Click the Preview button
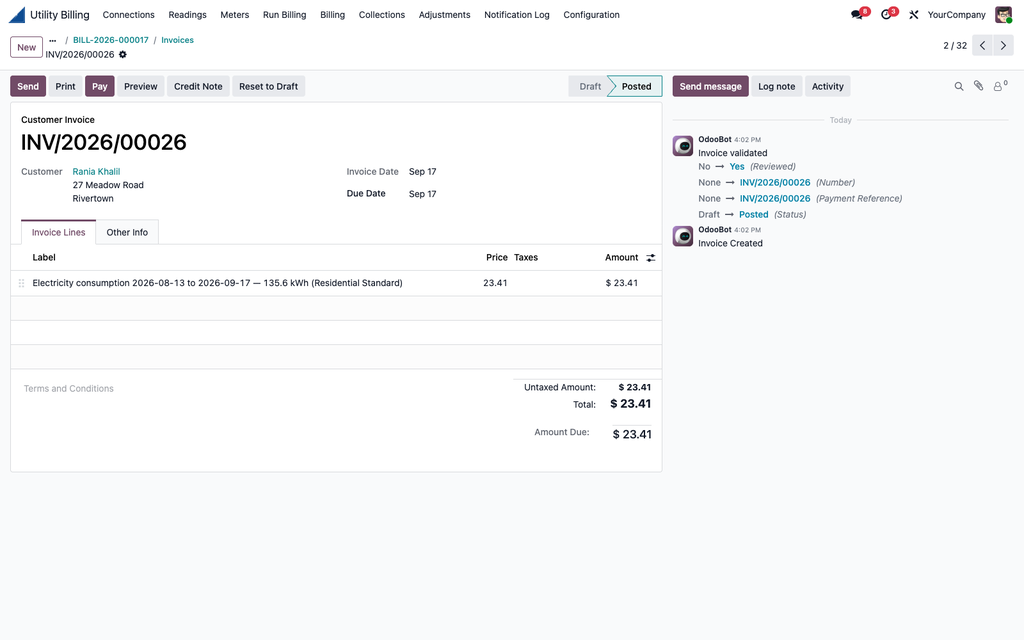The image size is (1024, 640). click(140, 86)
